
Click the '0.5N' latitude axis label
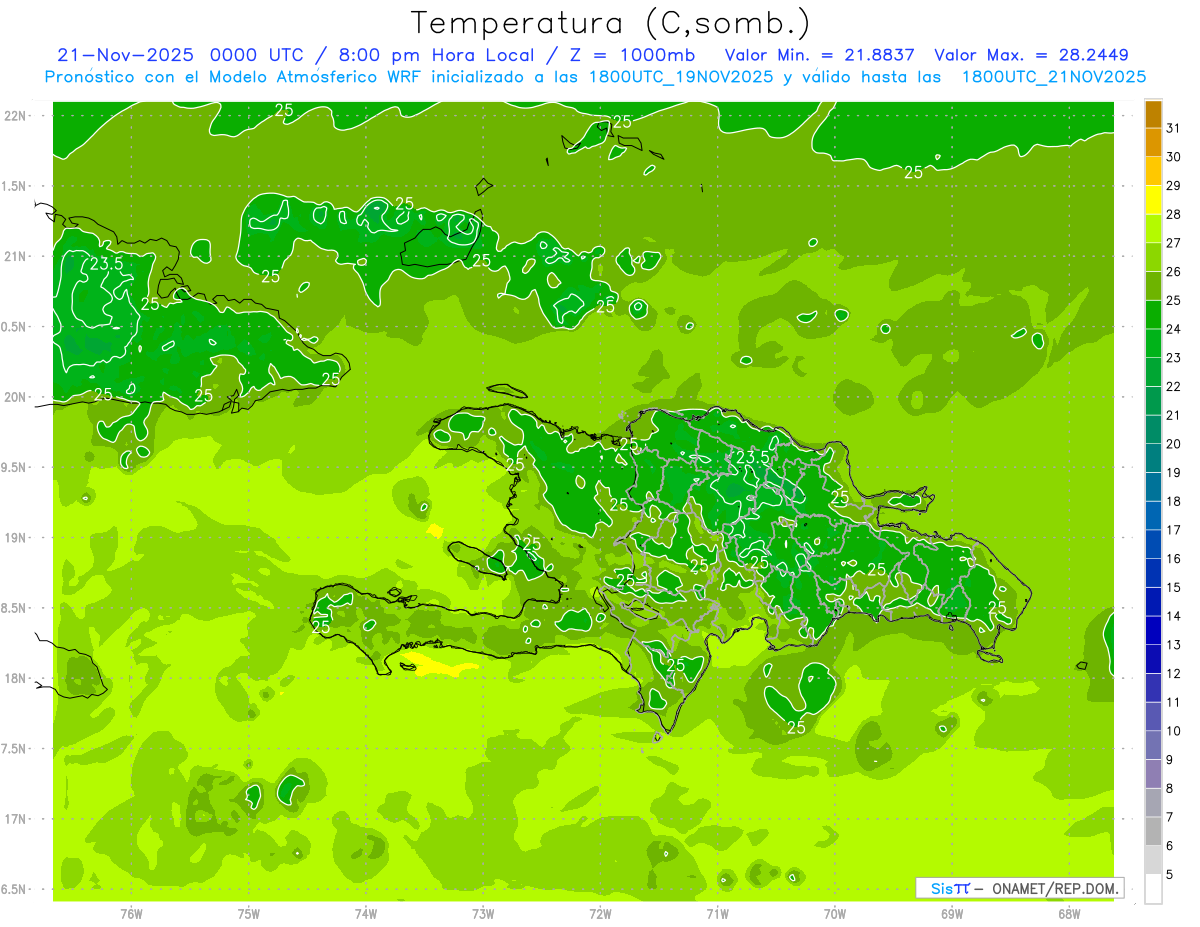click(x=15, y=328)
